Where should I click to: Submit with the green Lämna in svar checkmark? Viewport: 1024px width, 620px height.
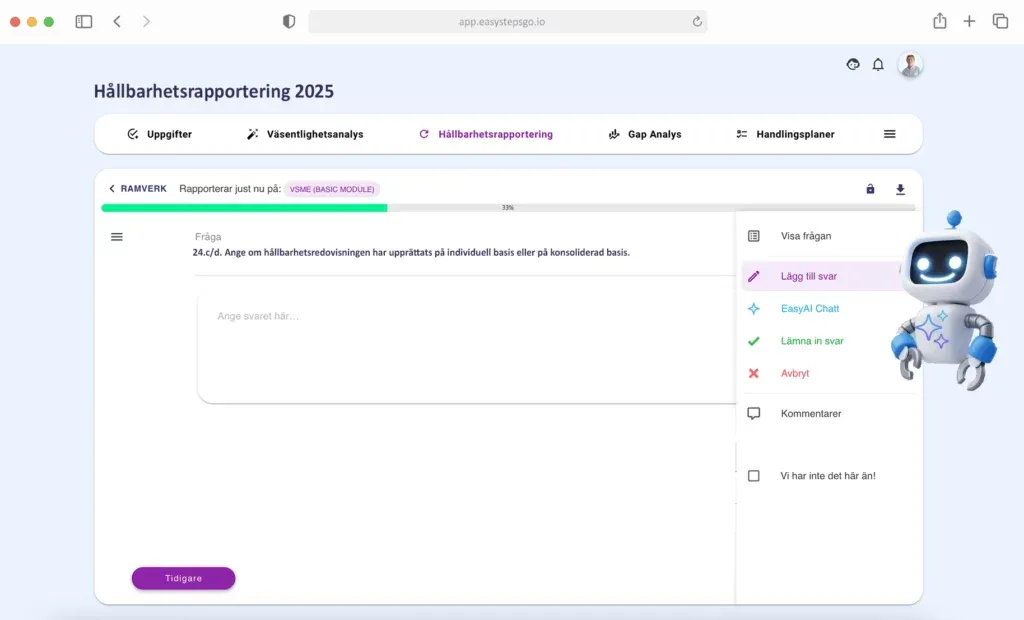(754, 340)
